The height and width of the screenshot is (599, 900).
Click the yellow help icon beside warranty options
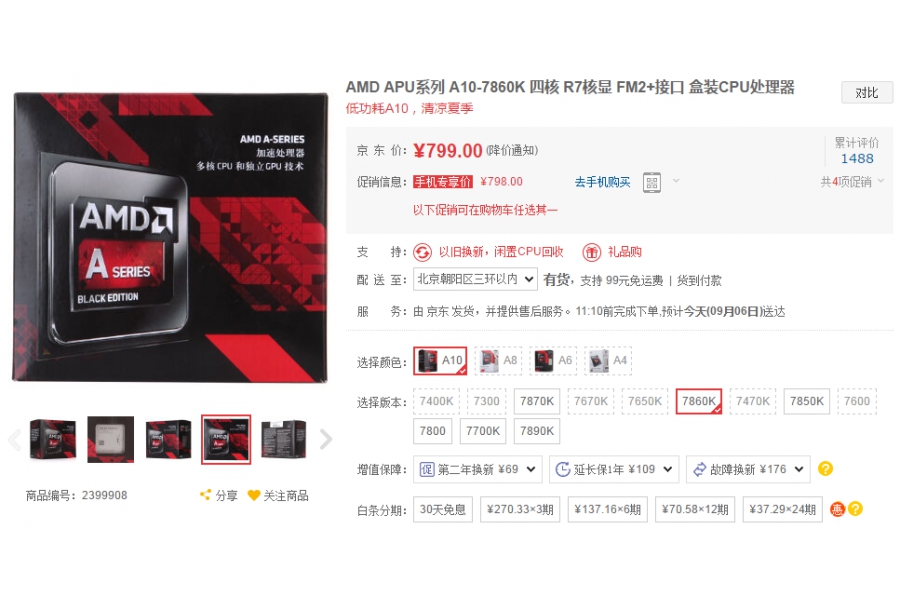[825, 469]
